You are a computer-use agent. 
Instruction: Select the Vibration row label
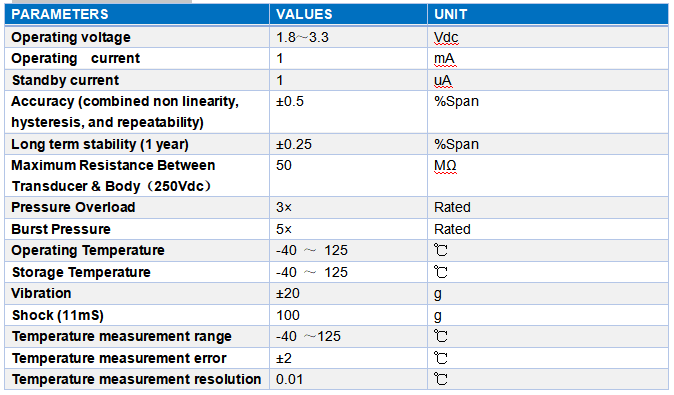pos(41,293)
